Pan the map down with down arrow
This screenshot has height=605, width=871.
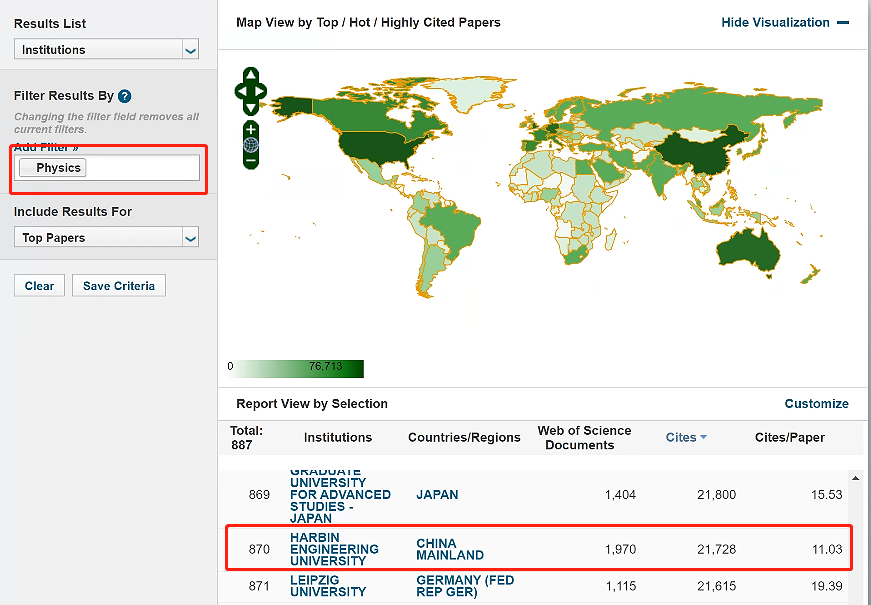250,108
